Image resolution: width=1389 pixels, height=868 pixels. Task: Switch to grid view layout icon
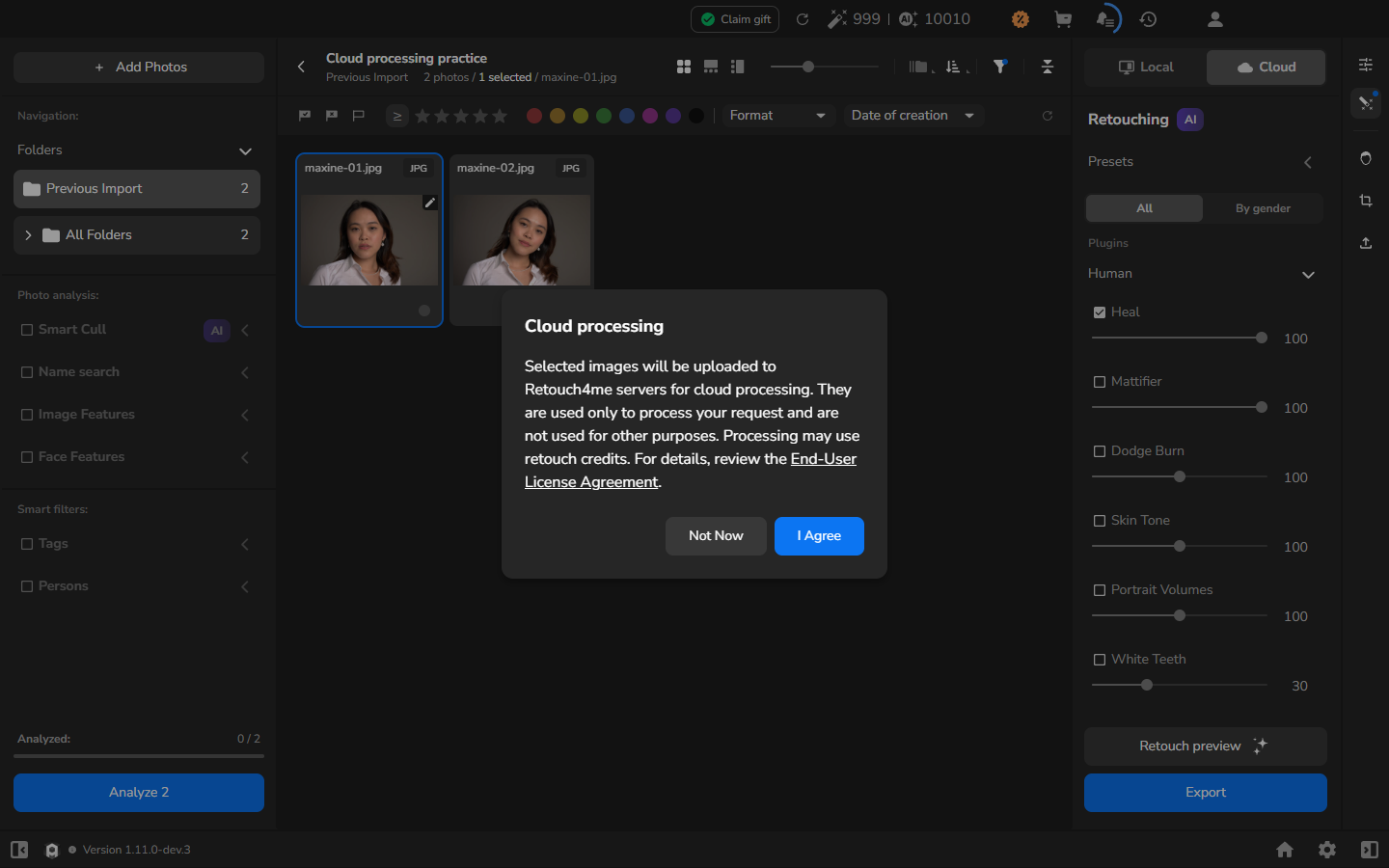[x=684, y=67]
